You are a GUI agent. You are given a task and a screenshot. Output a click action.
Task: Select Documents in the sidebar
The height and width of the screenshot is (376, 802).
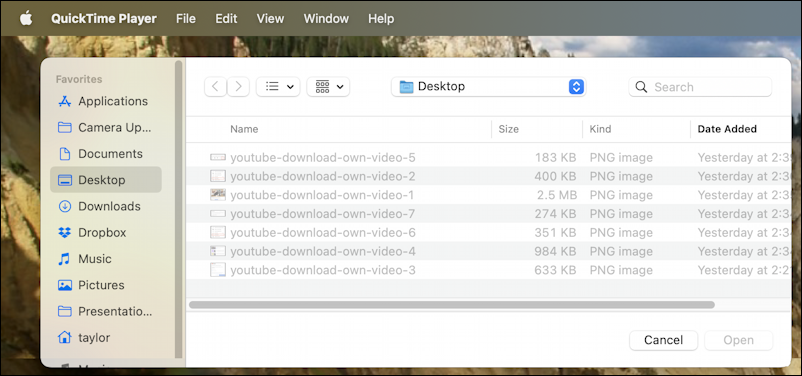coord(106,153)
